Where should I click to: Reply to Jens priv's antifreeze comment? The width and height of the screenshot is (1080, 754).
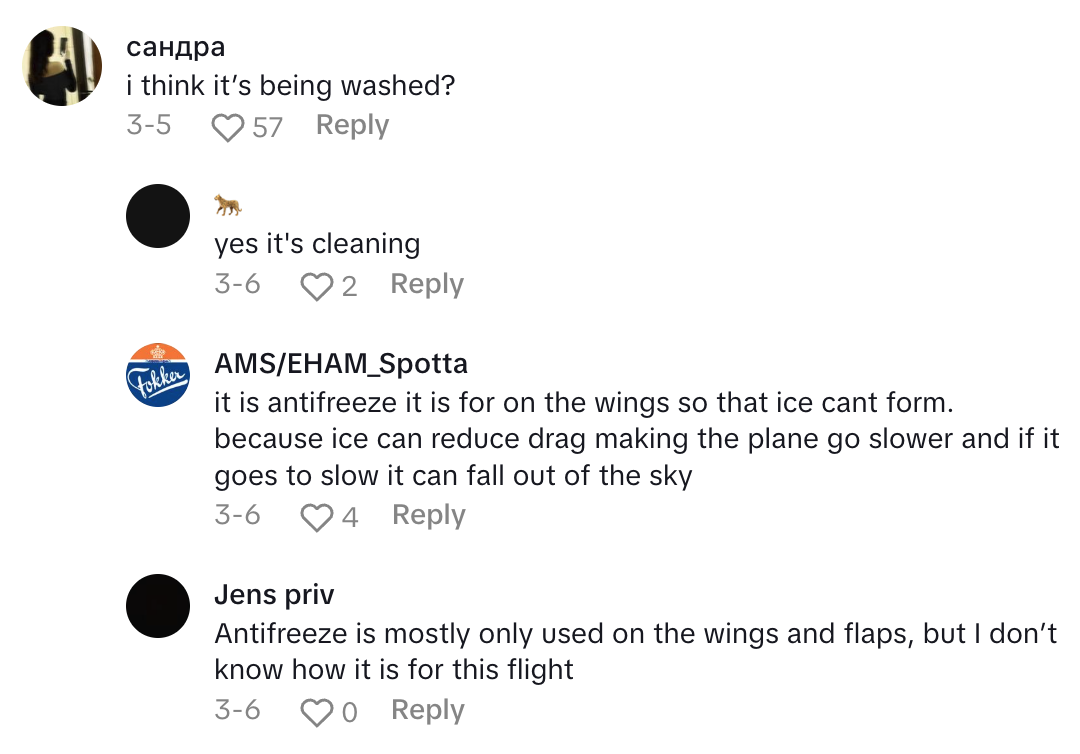point(427,710)
